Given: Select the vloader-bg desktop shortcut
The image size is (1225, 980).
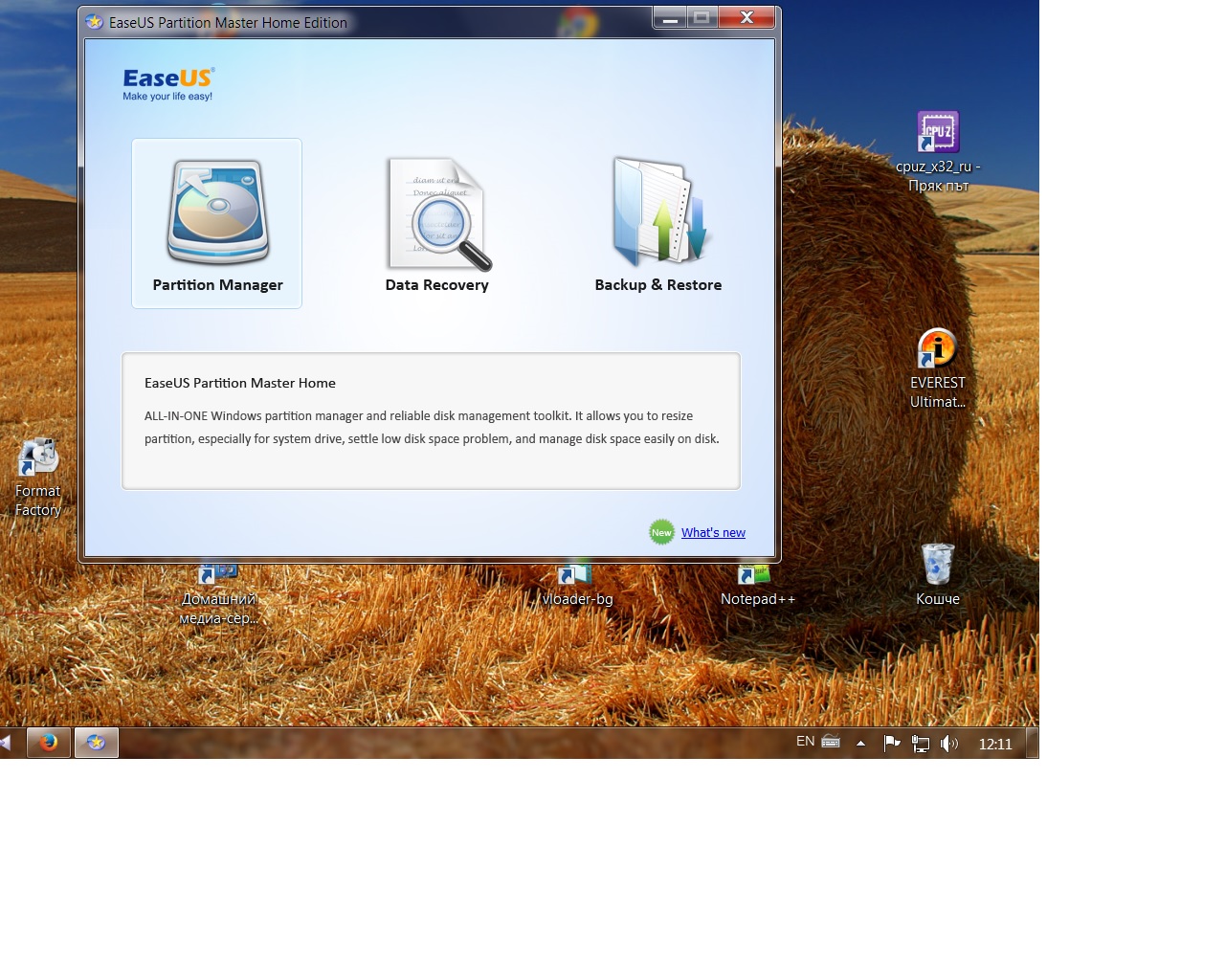Looking at the screenshot, I should coord(577,586).
